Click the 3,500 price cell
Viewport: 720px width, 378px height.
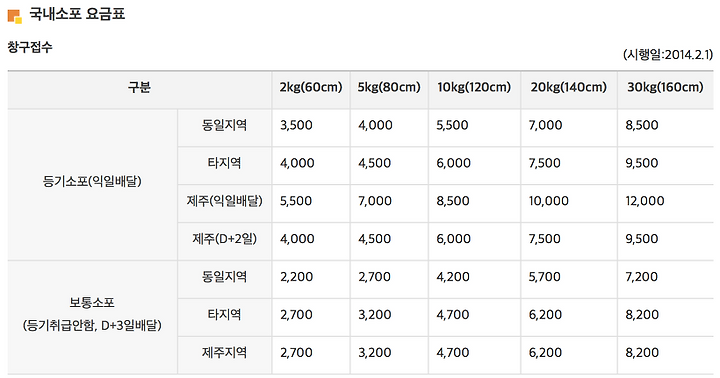point(311,125)
